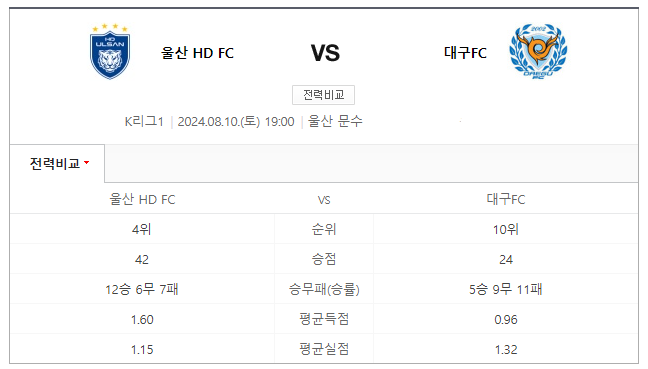Click the Daegu FC team emblem
Image resolution: width=648 pixels, height=369 pixels.
pyautogui.click(x=538, y=51)
